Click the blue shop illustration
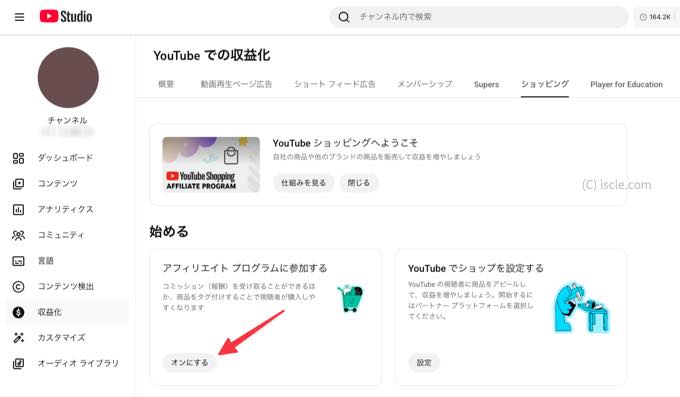680x397 pixels. [582, 308]
